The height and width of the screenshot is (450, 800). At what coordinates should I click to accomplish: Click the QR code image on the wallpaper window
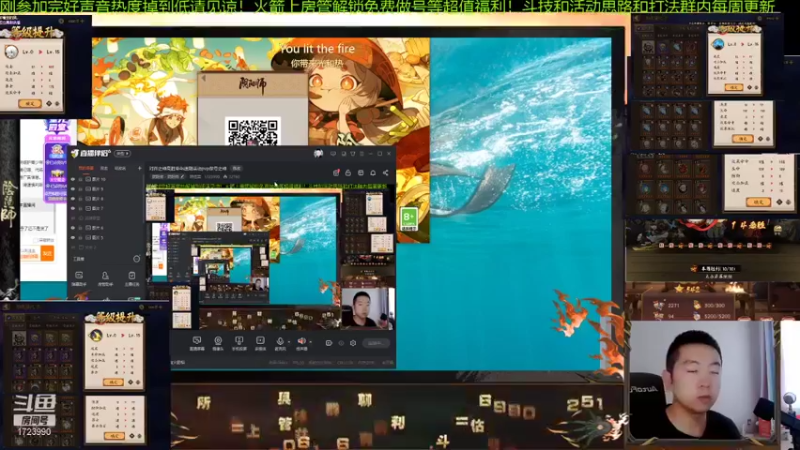(253, 132)
